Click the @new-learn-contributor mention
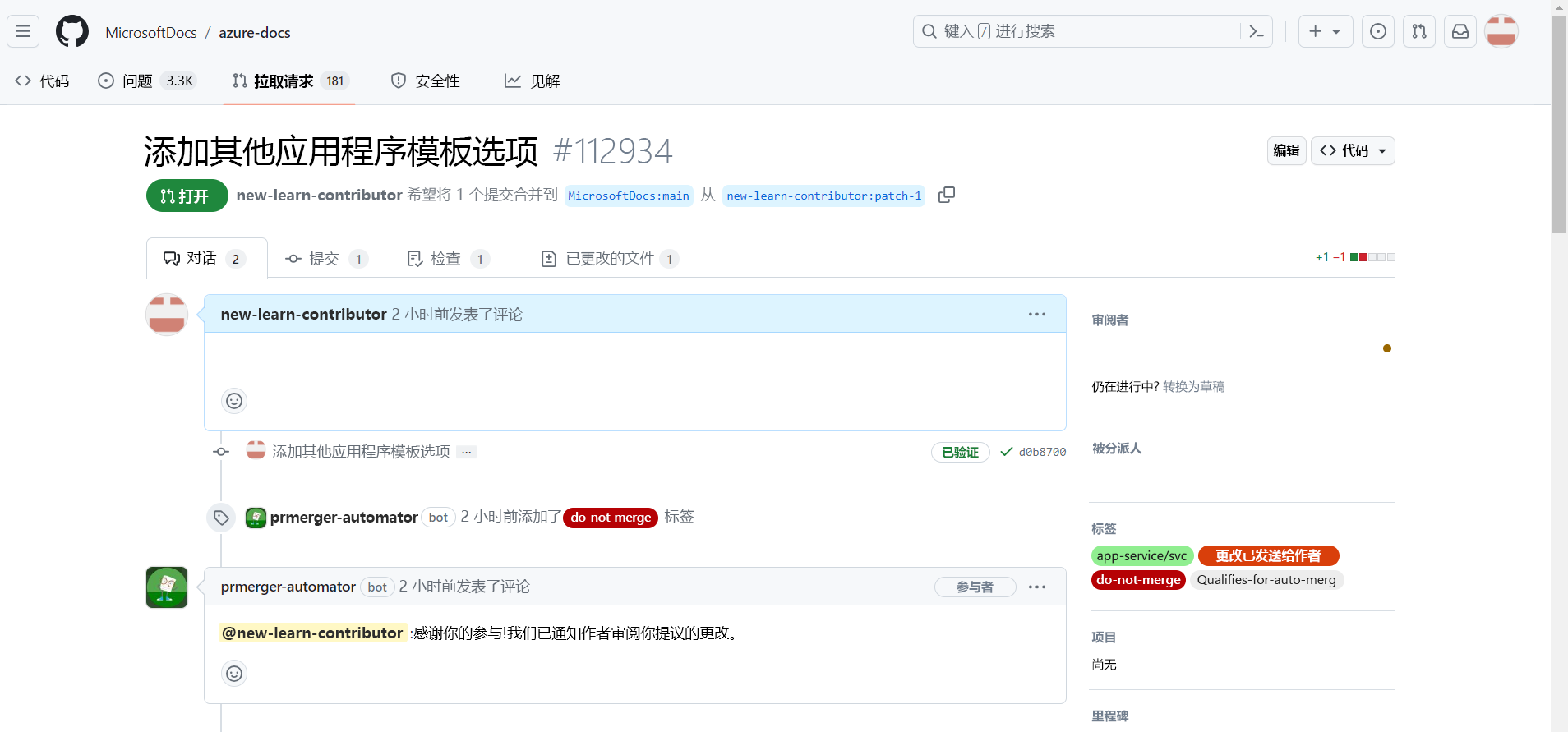 click(x=312, y=633)
